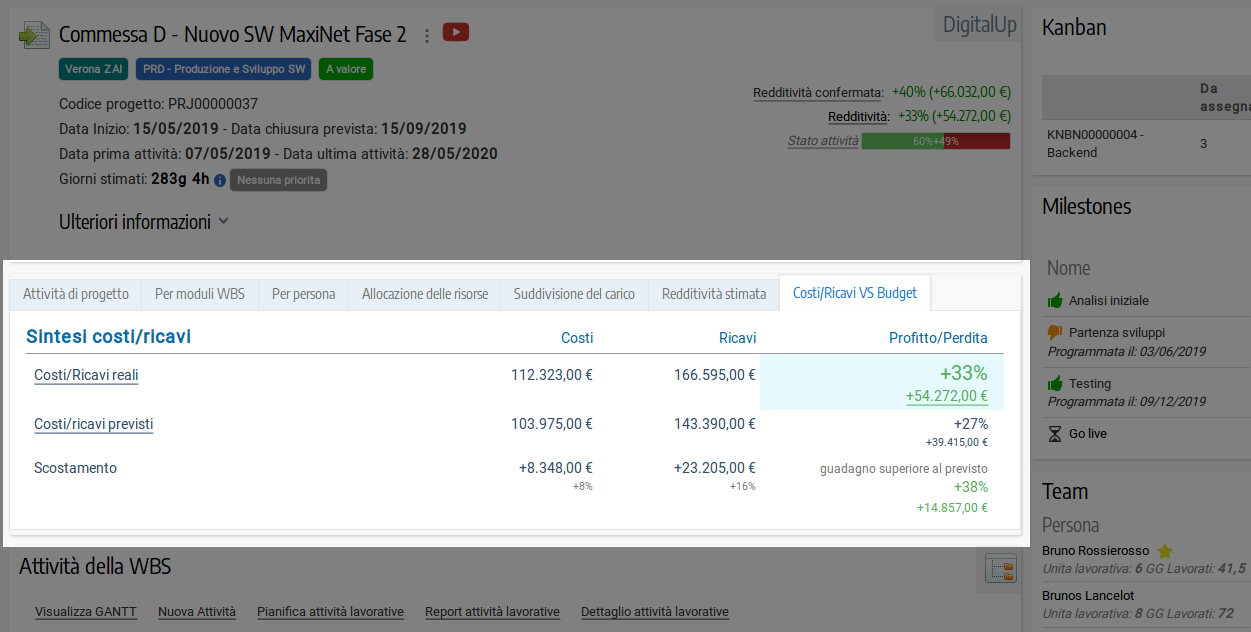This screenshot has width=1251, height=632.
Task: Click thumbs-down icon for Partenza sviluppi milestone
Action: 1054,332
